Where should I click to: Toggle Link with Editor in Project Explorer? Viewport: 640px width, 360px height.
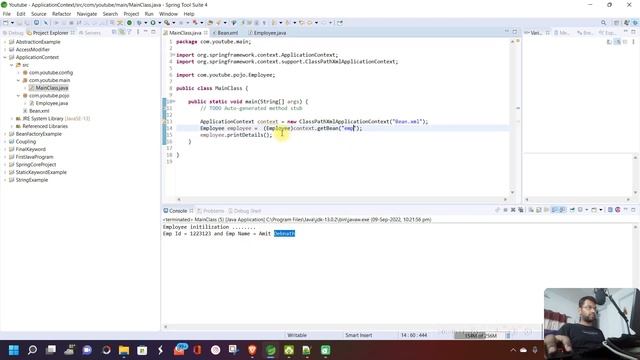[x=122, y=32]
